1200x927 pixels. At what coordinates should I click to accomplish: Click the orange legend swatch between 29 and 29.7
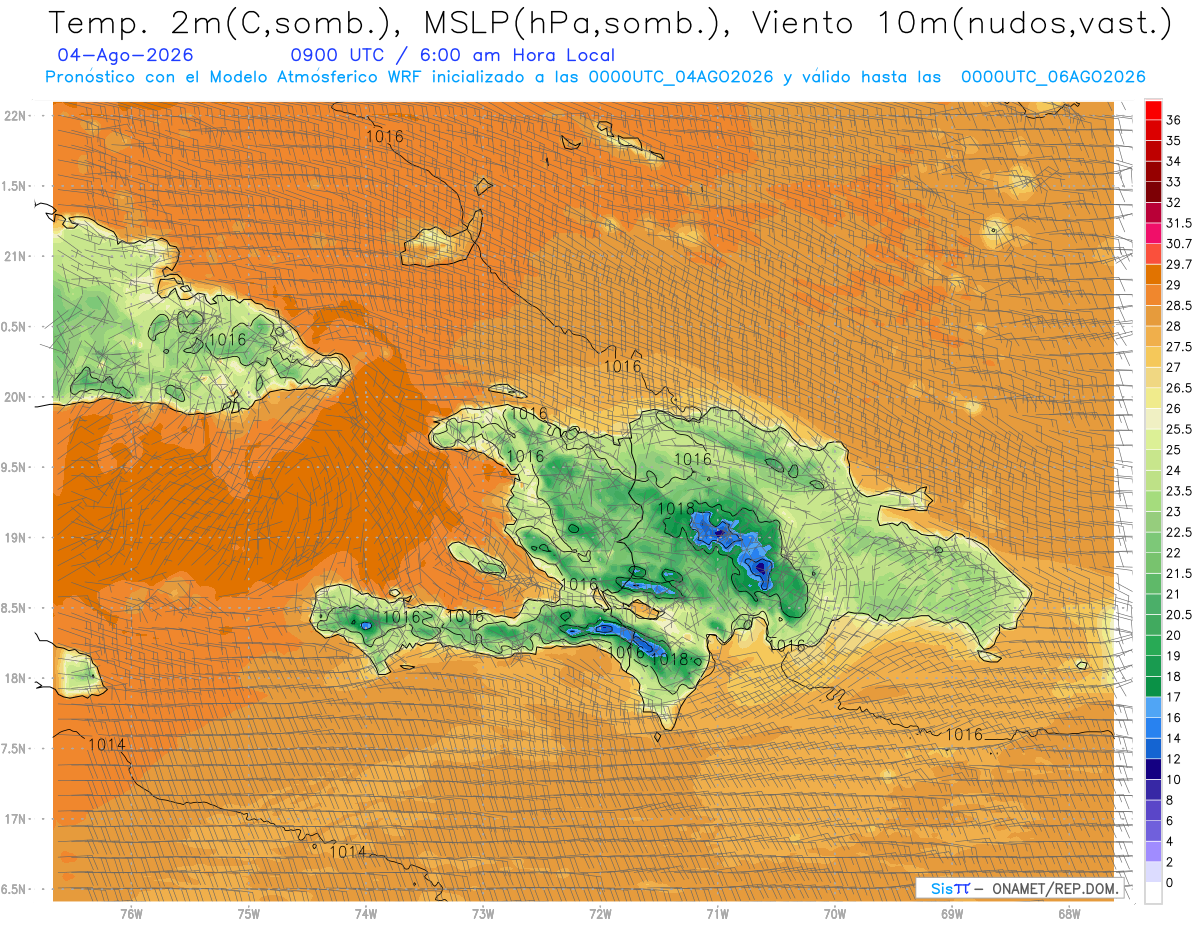point(1153,275)
